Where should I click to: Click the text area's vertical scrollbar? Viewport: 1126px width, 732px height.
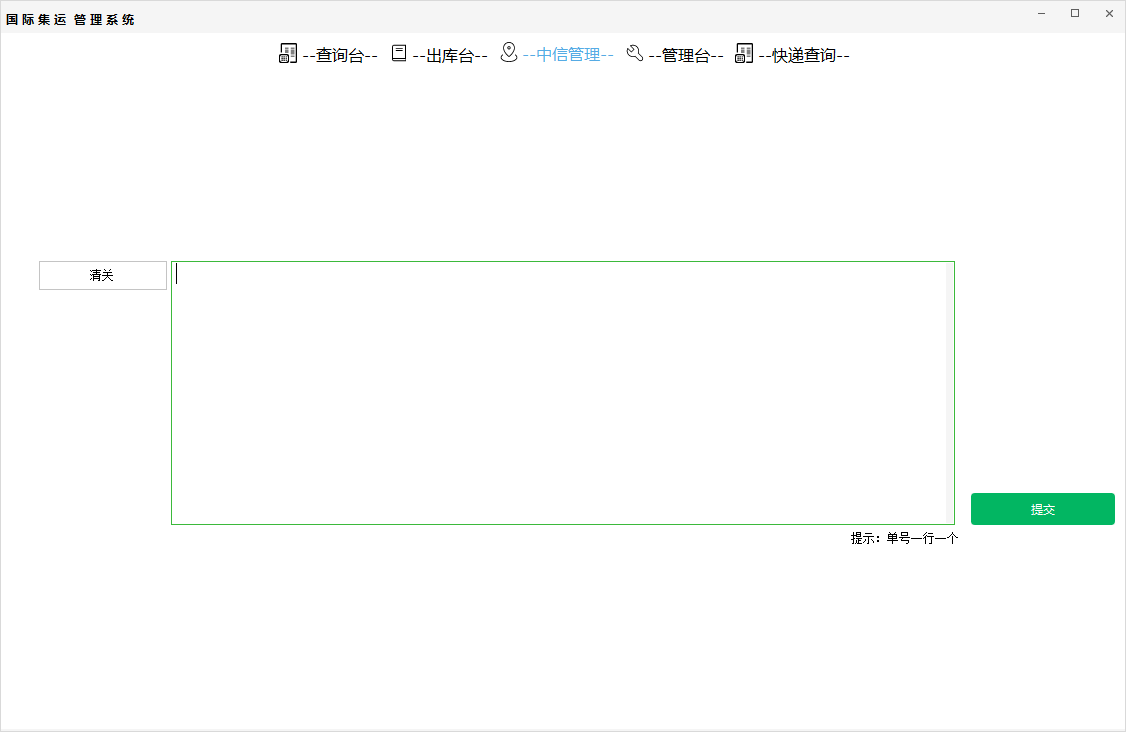pos(950,393)
